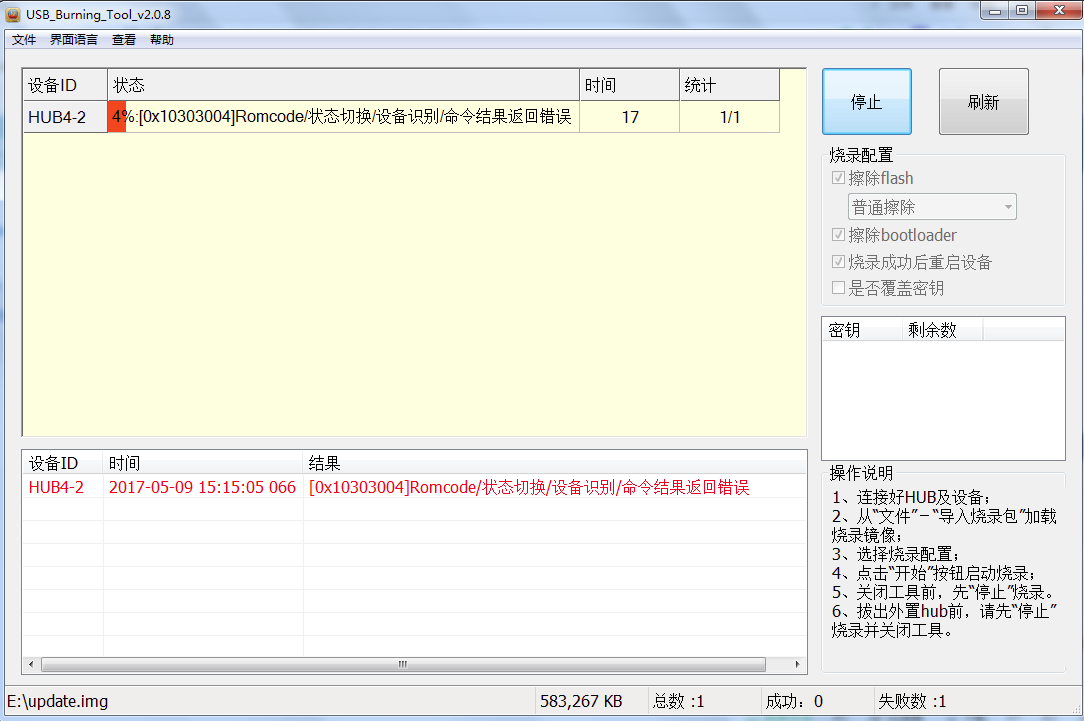Open the 界面语言 menu
Image resolution: width=1084 pixels, height=721 pixels.
[74, 40]
